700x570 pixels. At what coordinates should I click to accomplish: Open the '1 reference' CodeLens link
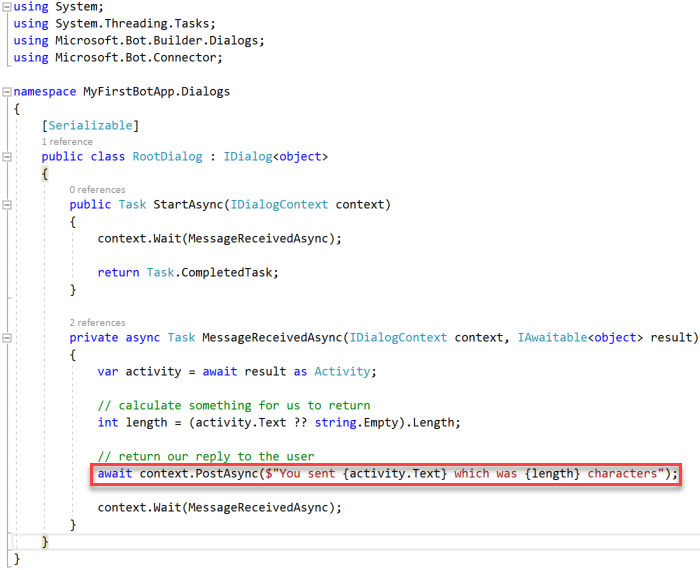coord(67,141)
